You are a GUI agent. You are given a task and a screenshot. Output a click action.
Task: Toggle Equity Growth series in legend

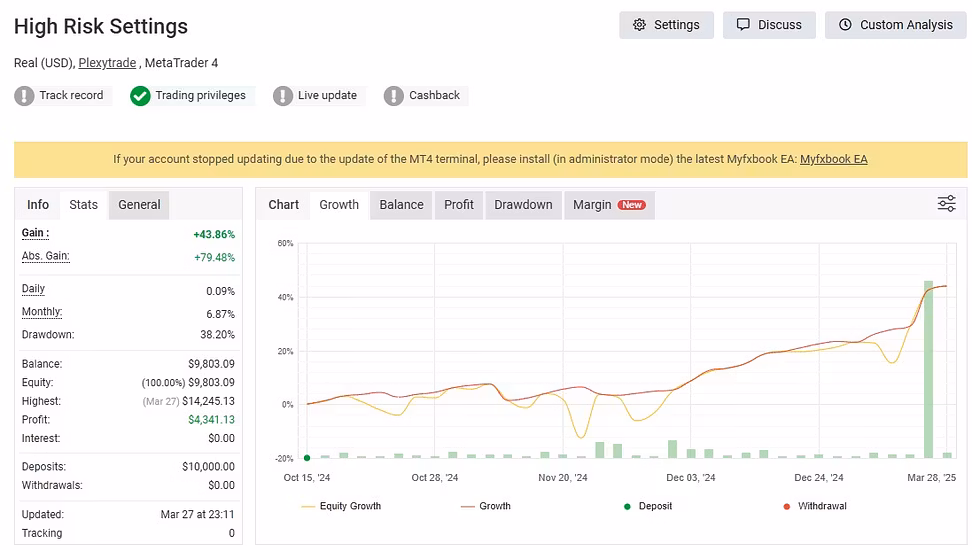(x=341, y=506)
